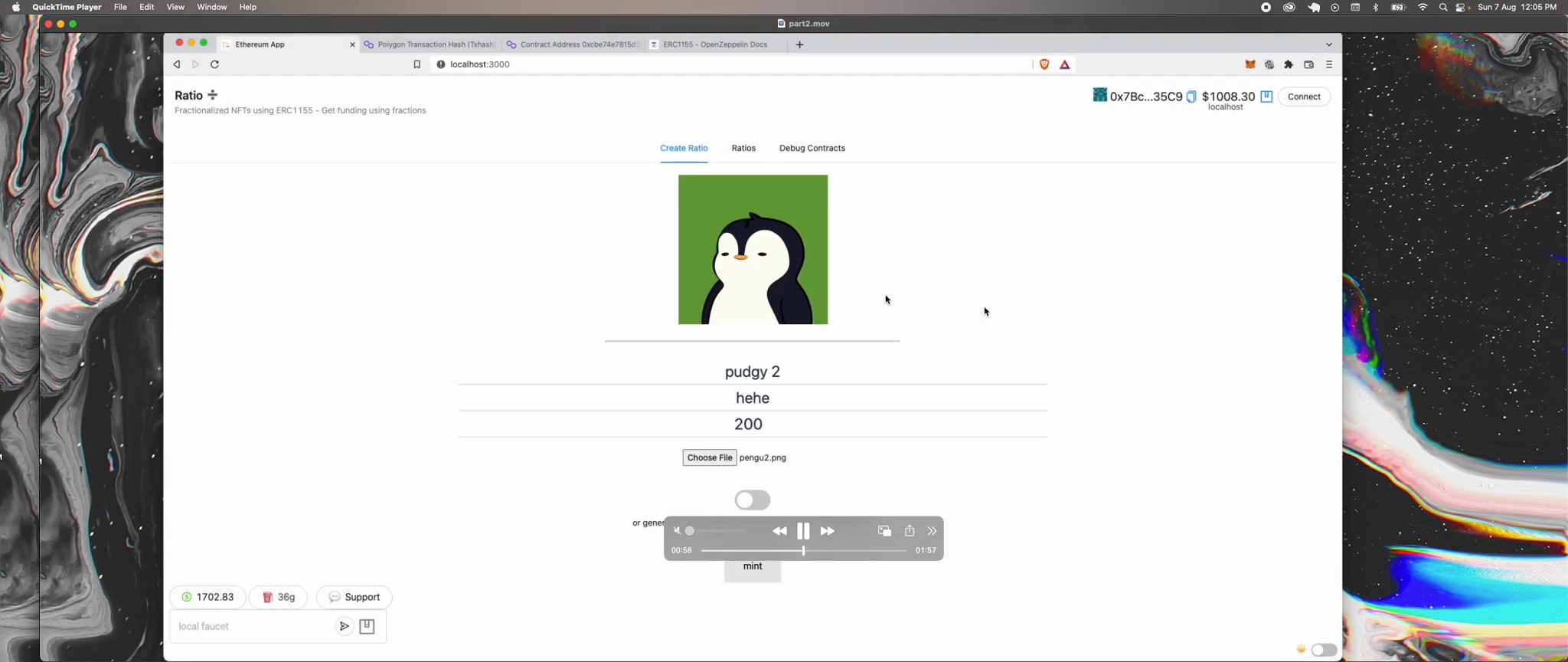Mute audio in QuickTime controls
This screenshot has height=662, width=1568.
pos(677,531)
